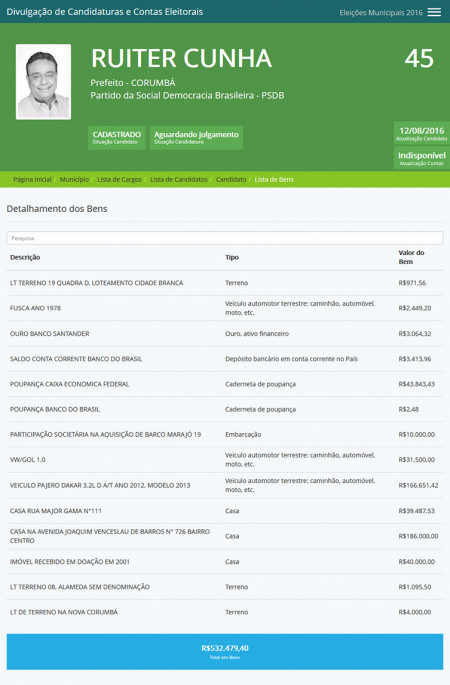Select PARTICIPAÇÃO SOCIETÁRIA BARCO MARAJÓ 19 row
The height and width of the screenshot is (685, 450).
tap(225, 434)
